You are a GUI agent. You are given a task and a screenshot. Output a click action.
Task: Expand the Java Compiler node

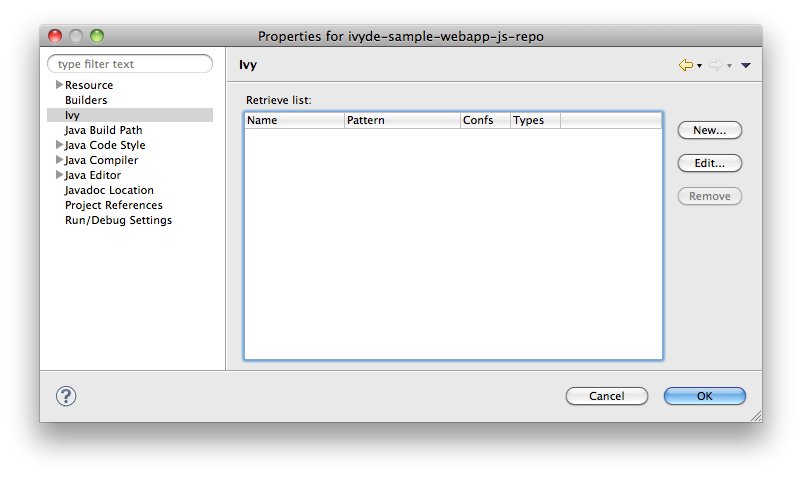59,160
